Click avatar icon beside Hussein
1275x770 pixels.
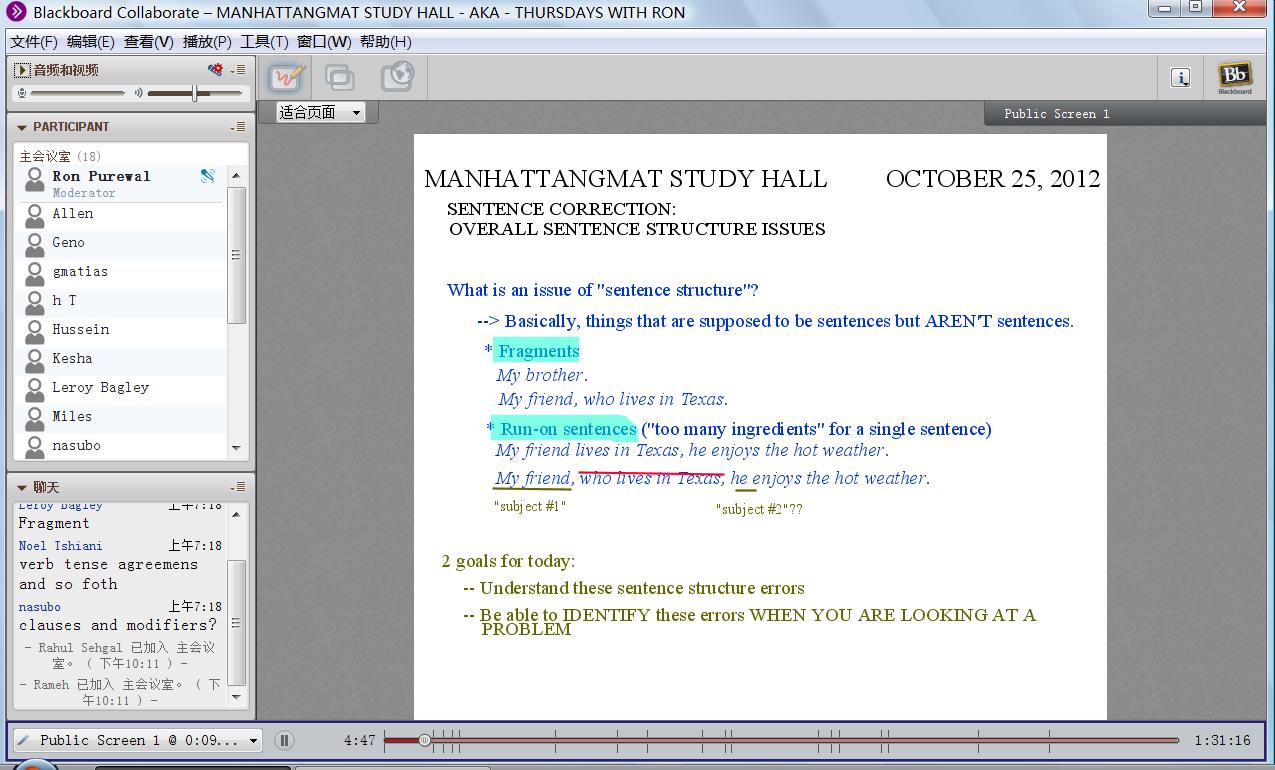pos(34,331)
